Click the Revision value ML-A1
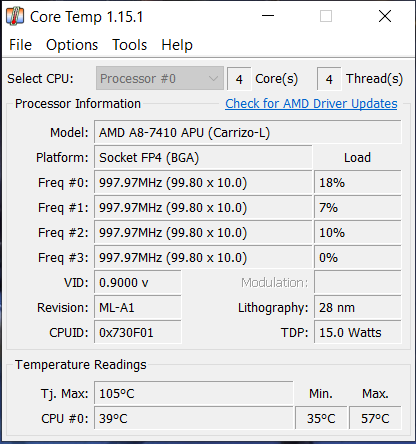Viewport: 416px width, 444px height. 138,308
